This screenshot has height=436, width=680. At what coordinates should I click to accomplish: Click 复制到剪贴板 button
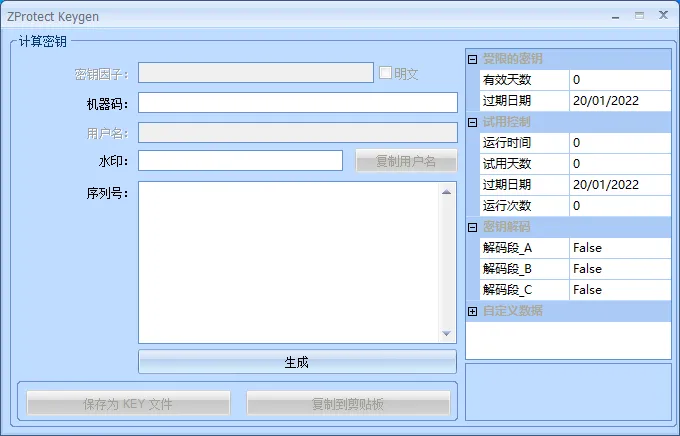pyautogui.click(x=348, y=403)
